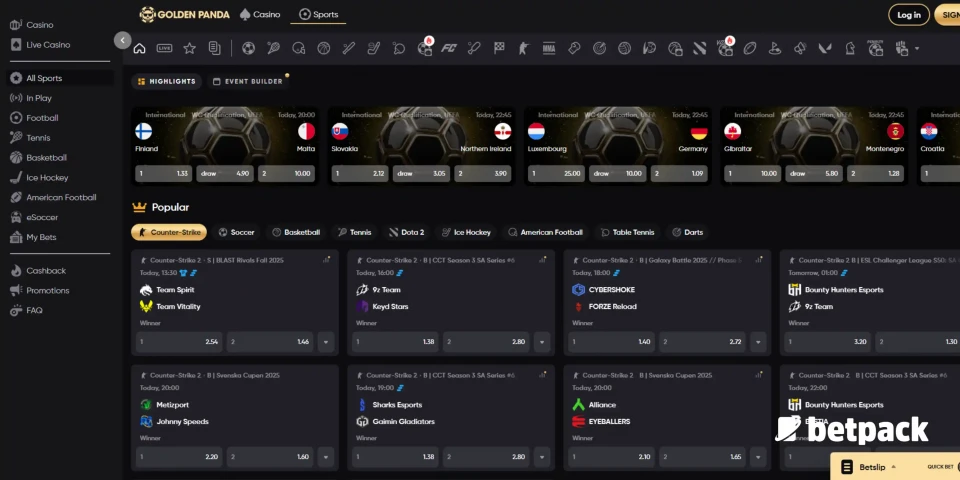Bet on Germany at 1.09
Screen dimensions: 960x480
679,173
